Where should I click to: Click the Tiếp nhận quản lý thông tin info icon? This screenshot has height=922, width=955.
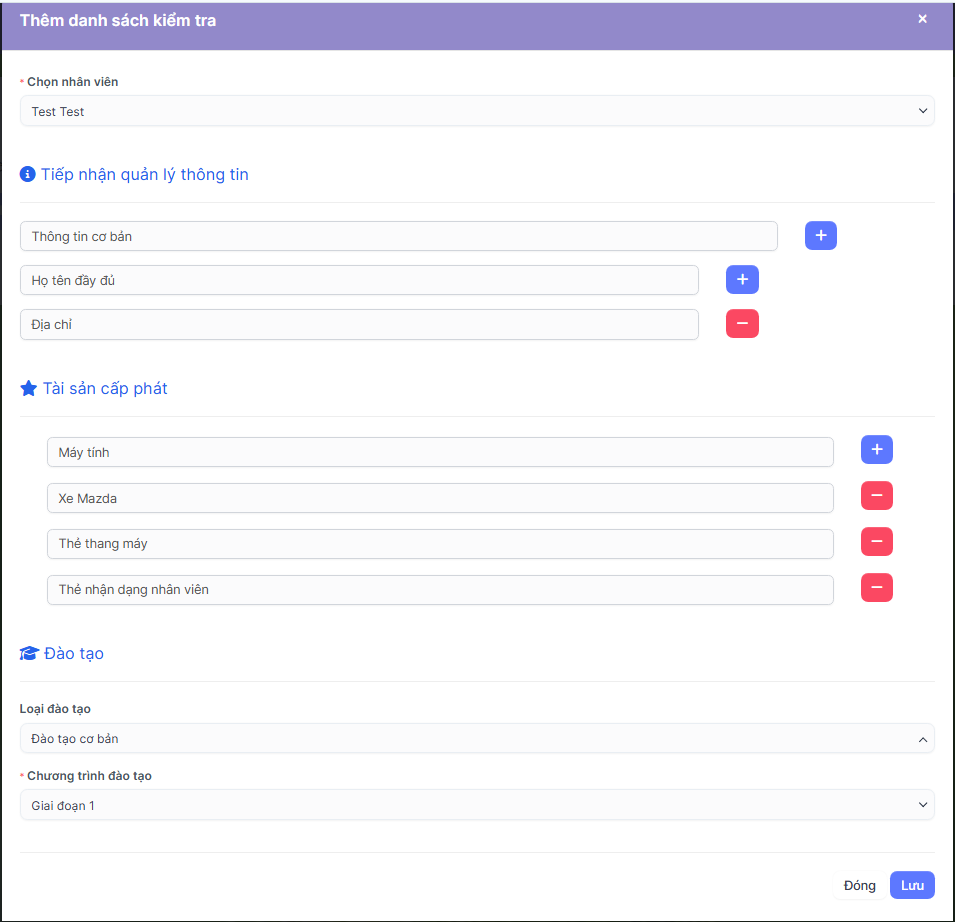pyautogui.click(x=28, y=175)
